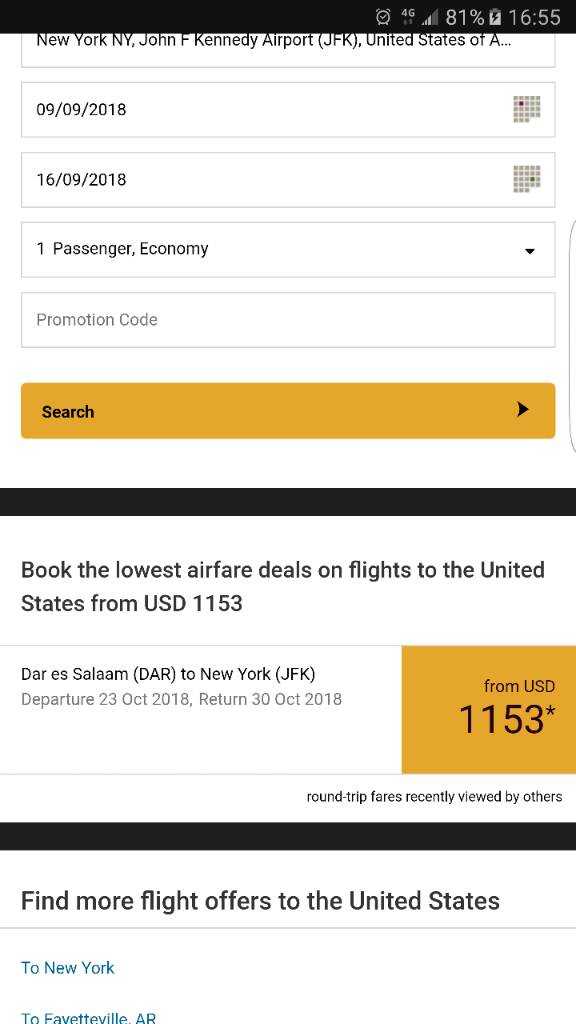Open the To Fayetteville, AR link

pyautogui.click(x=88, y=1017)
